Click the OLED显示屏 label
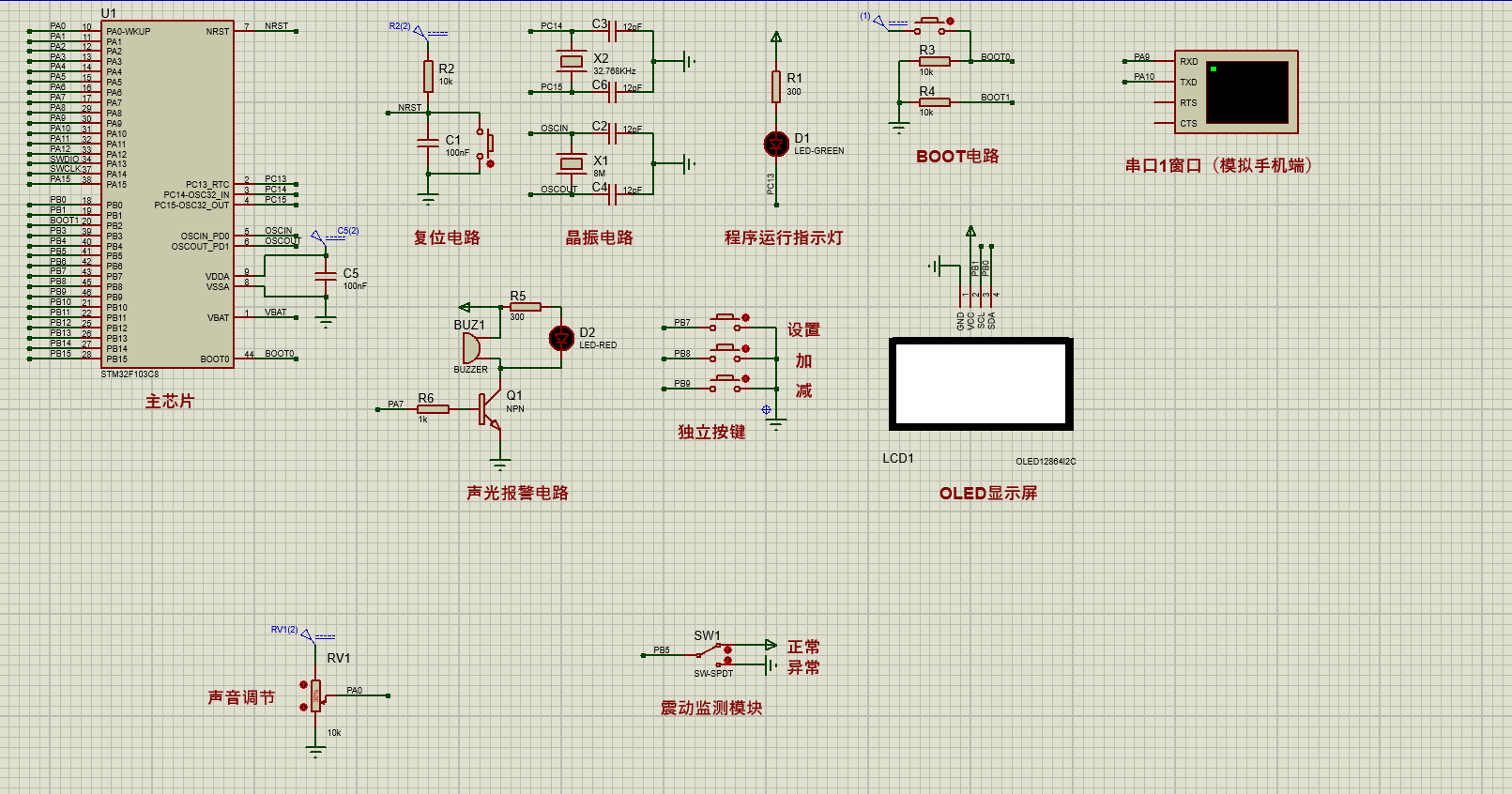Screen dimensions: 1512x794 [988, 493]
